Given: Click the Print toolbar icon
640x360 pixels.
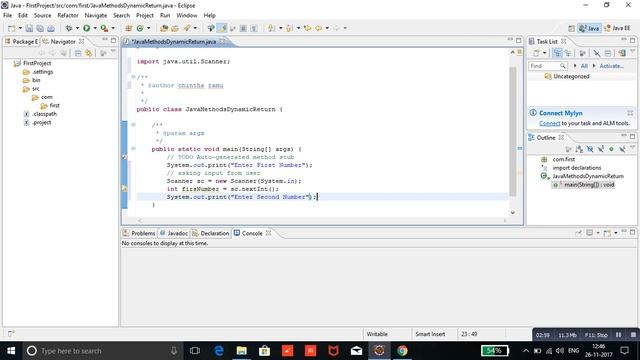Looking at the screenshot, I should (x=51, y=28).
